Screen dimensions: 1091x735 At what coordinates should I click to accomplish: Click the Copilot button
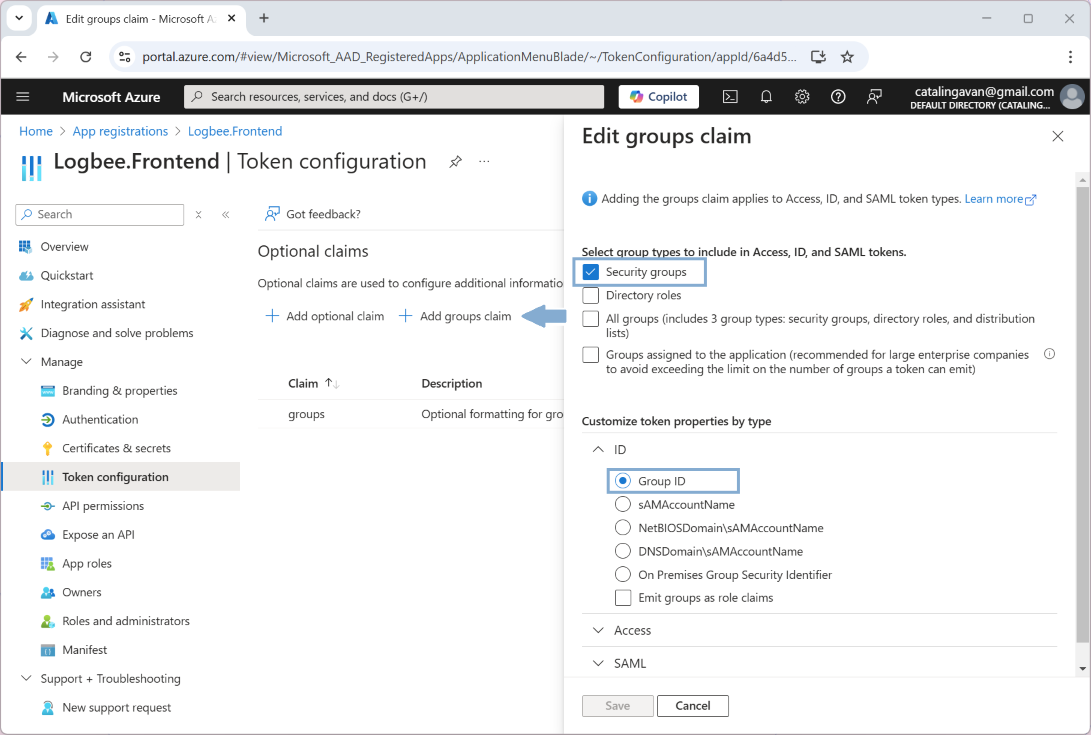pyautogui.click(x=659, y=97)
